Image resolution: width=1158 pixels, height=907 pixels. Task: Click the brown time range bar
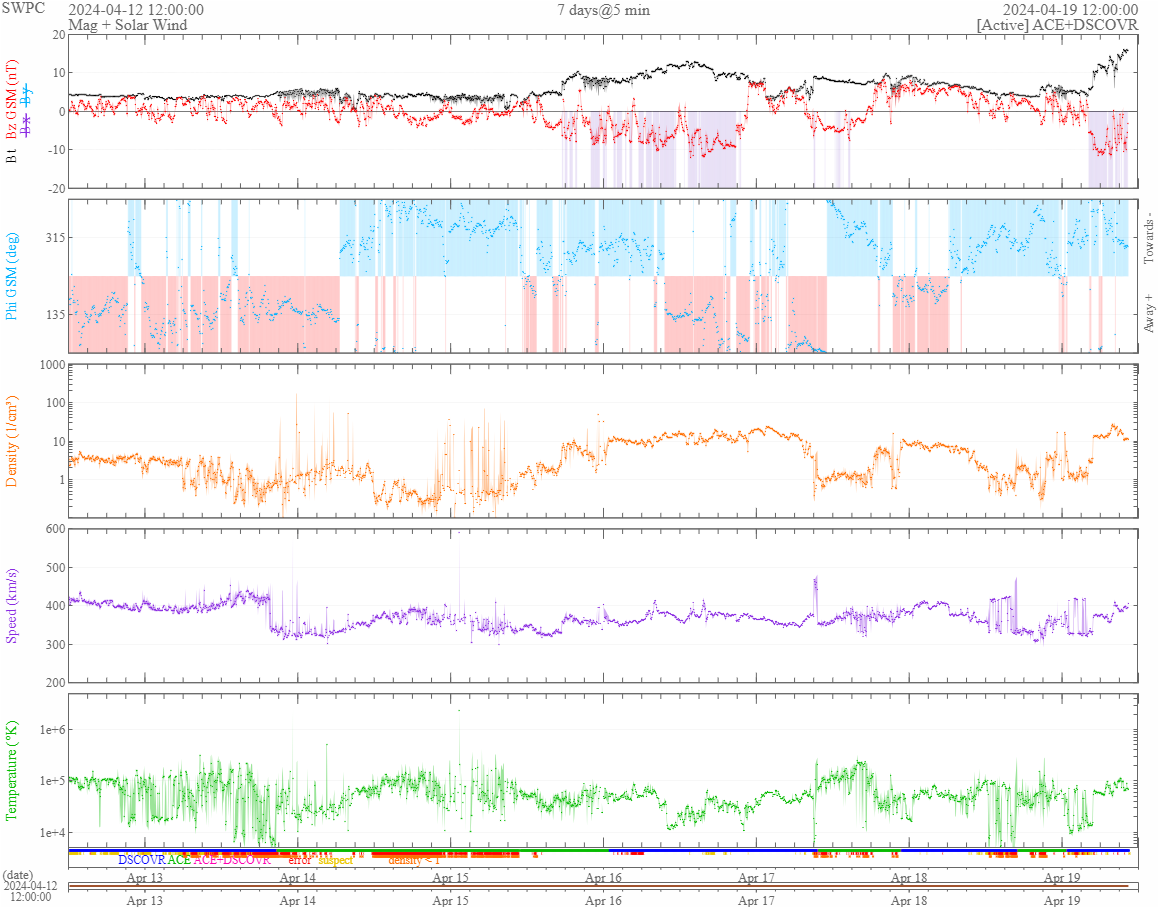(598, 886)
